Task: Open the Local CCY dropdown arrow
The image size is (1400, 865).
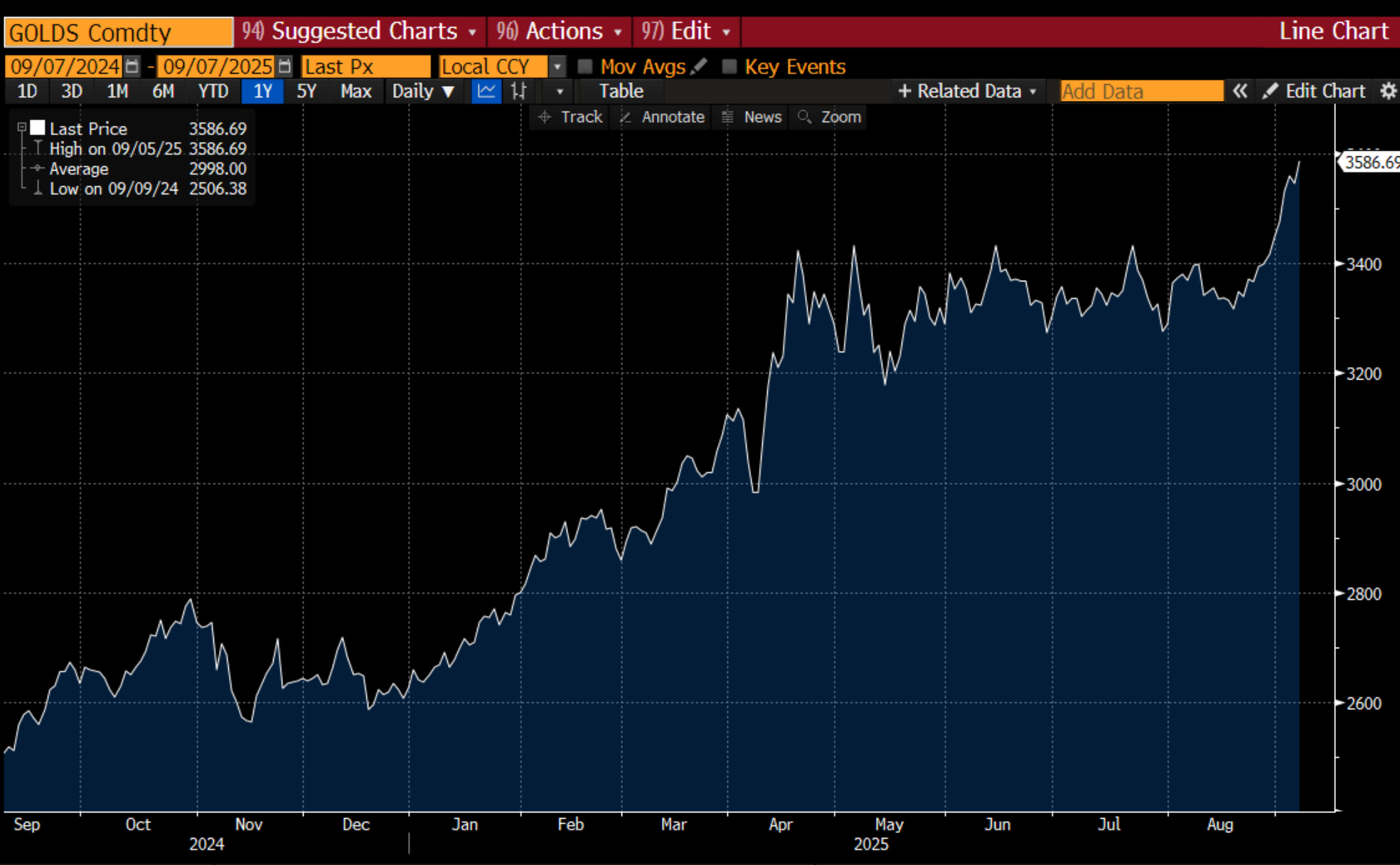Action: pyautogui.click(x=557, y=67)
